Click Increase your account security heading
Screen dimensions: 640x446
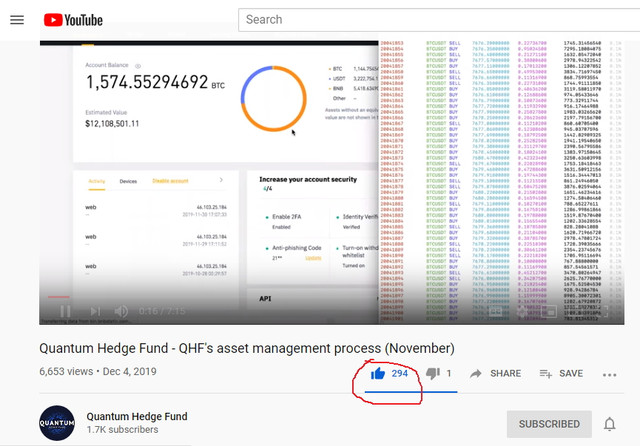pyautogui.click(x=308, y=179)
